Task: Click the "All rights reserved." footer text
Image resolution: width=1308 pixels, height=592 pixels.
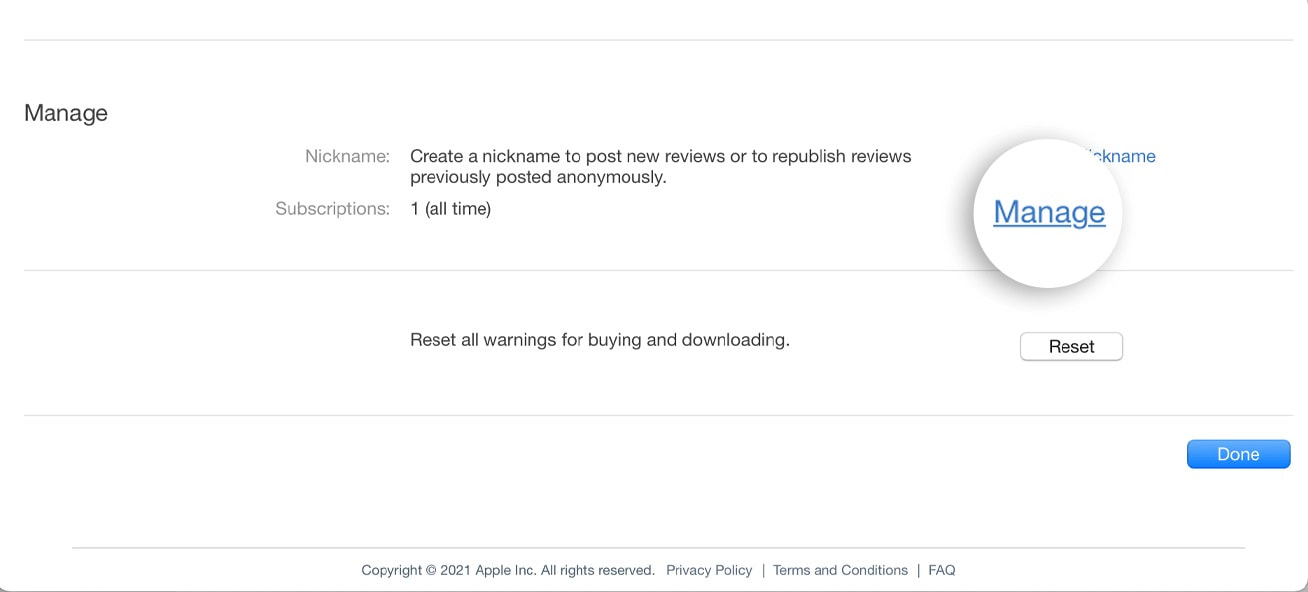Action: (598, 570)
